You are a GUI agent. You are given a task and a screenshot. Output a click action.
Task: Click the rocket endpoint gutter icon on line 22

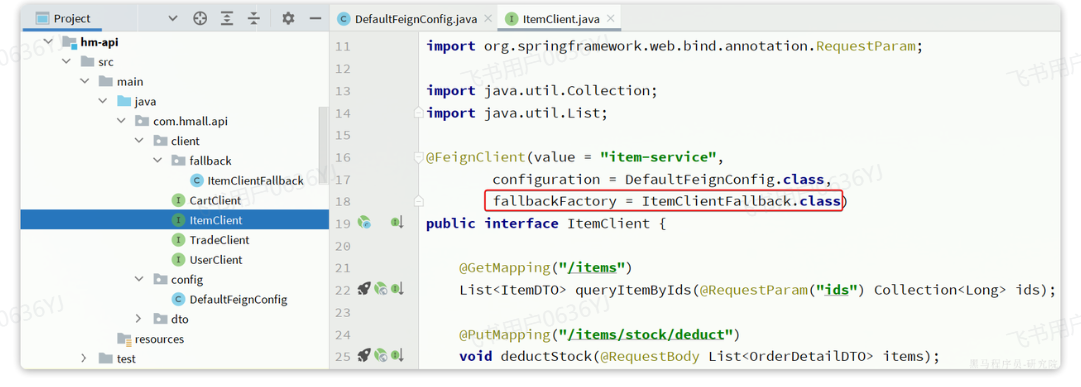[x=364, y=290]
